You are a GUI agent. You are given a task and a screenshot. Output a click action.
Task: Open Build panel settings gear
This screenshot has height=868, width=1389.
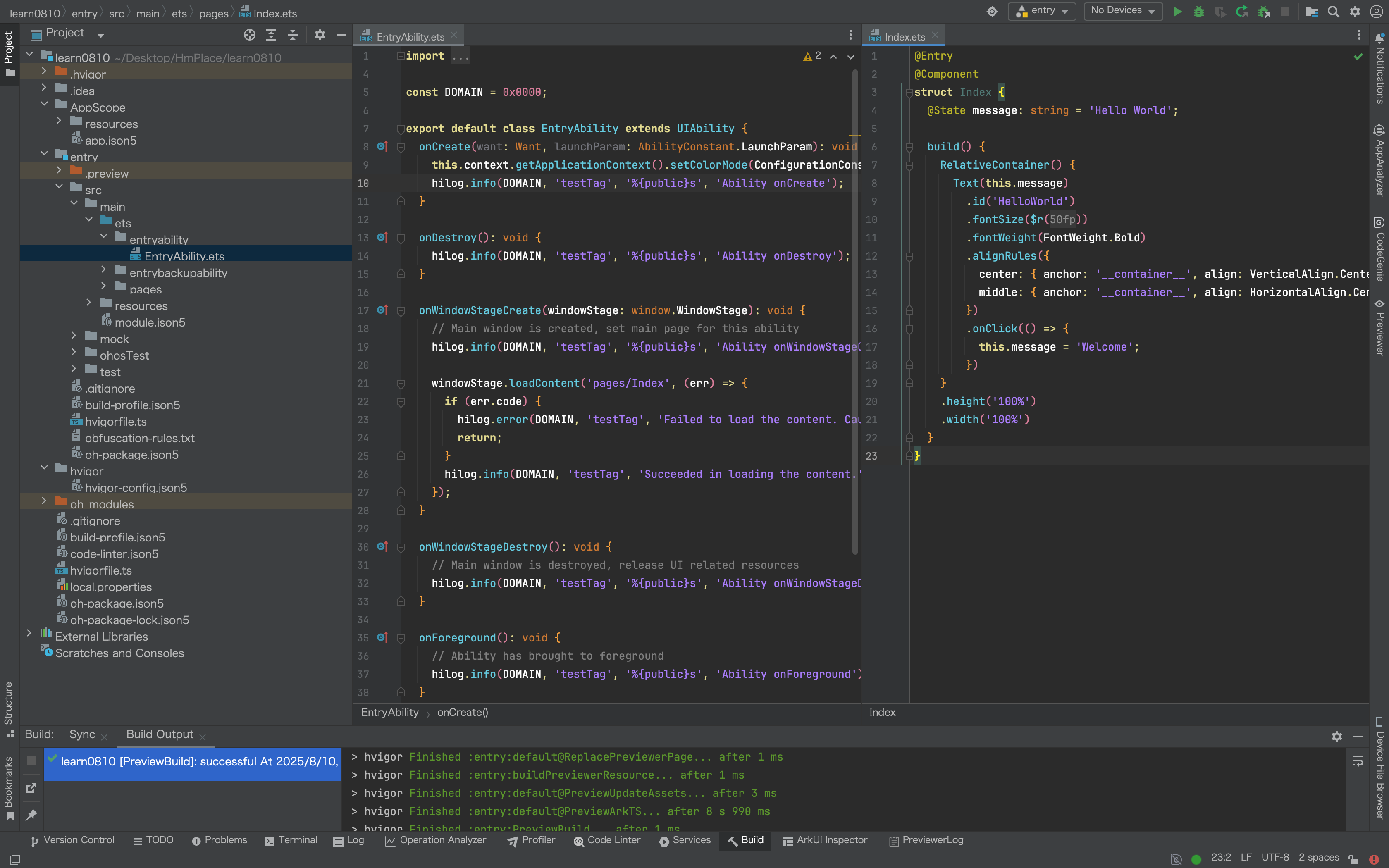point(1337,736)
